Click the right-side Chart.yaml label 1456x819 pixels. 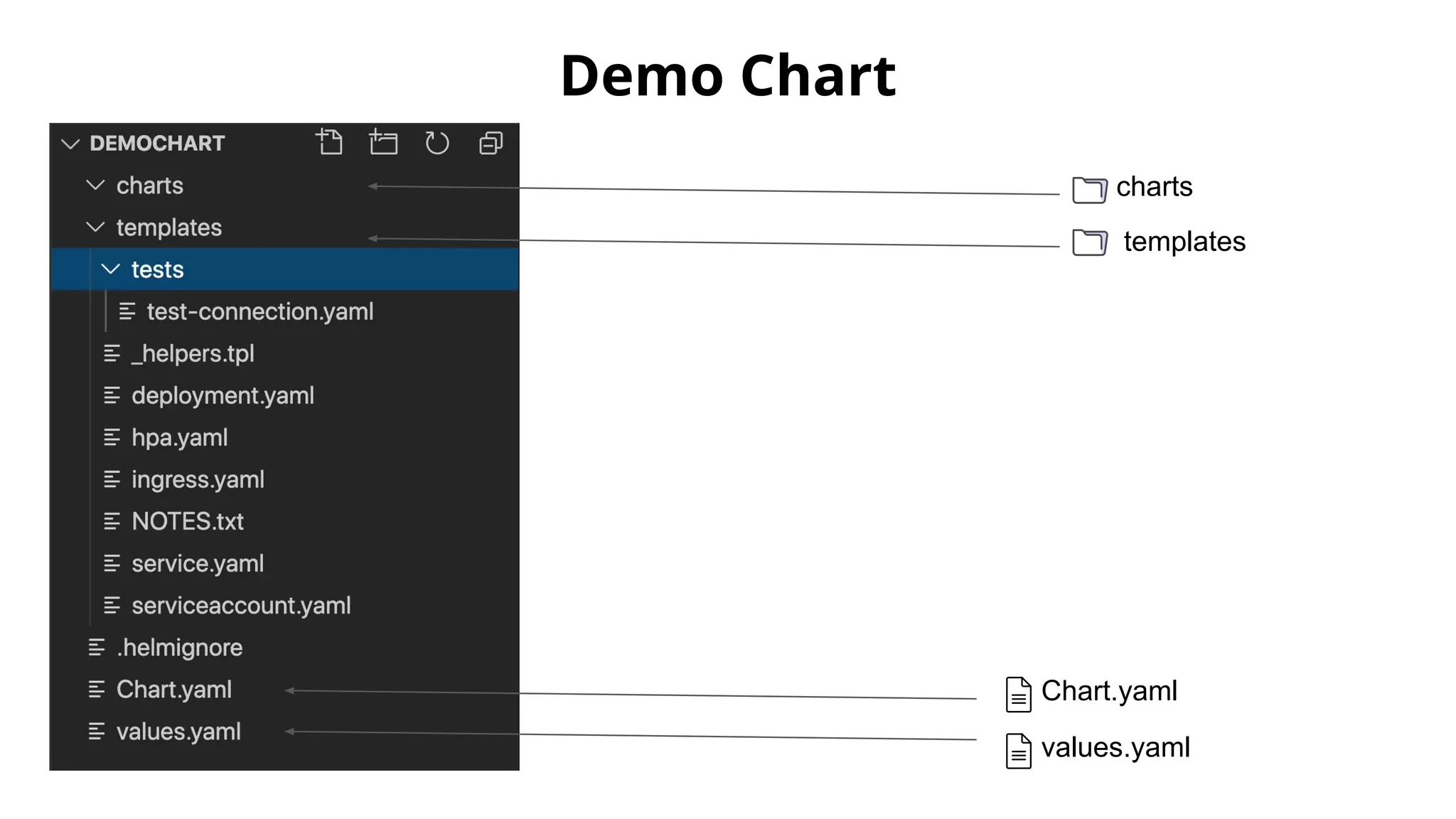pos(1109,691)
